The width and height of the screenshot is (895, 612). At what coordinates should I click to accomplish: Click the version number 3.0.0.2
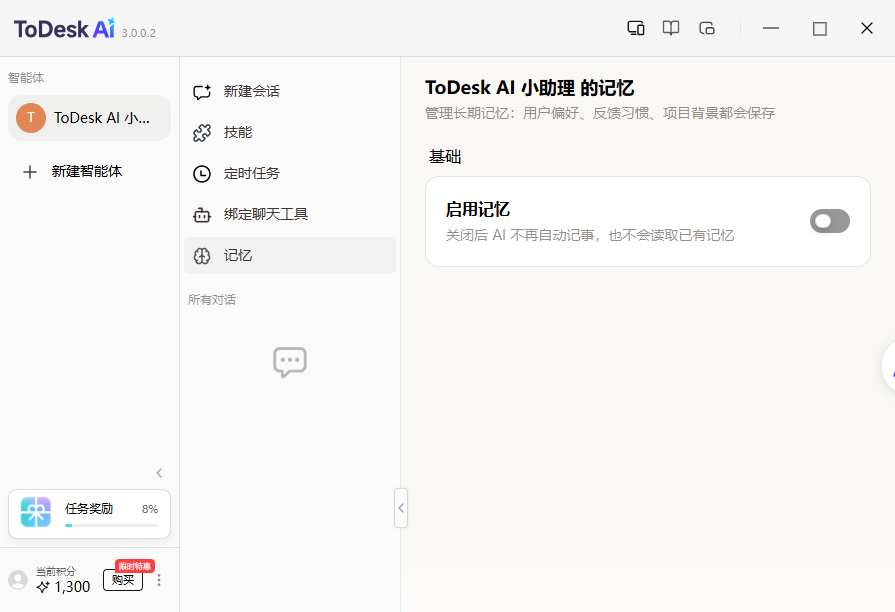(x=139, y=33)
